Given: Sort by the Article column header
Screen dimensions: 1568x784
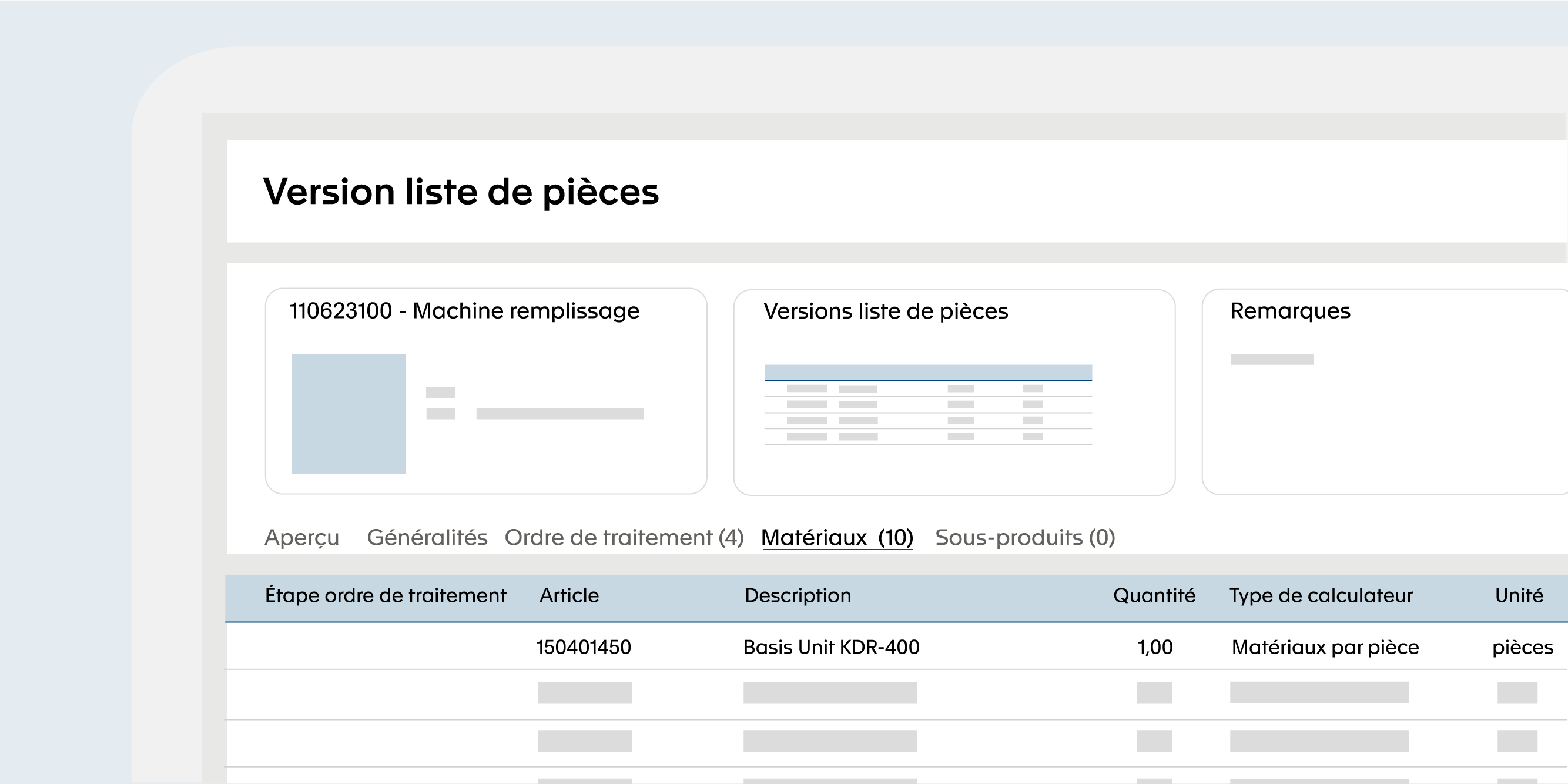Looking at the screenshot, I should click(569, 595).
